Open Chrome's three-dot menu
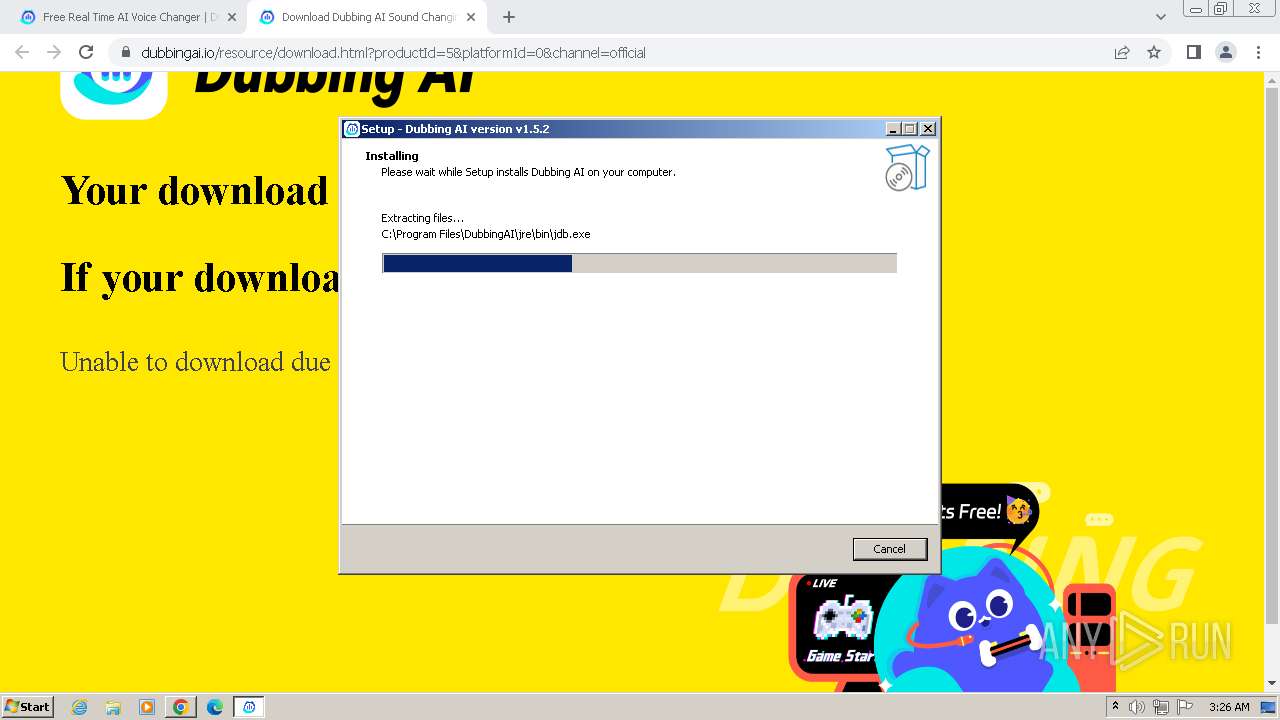Image resolution: width=1280 pixels, height=720 pixels. click(1259, 52)
